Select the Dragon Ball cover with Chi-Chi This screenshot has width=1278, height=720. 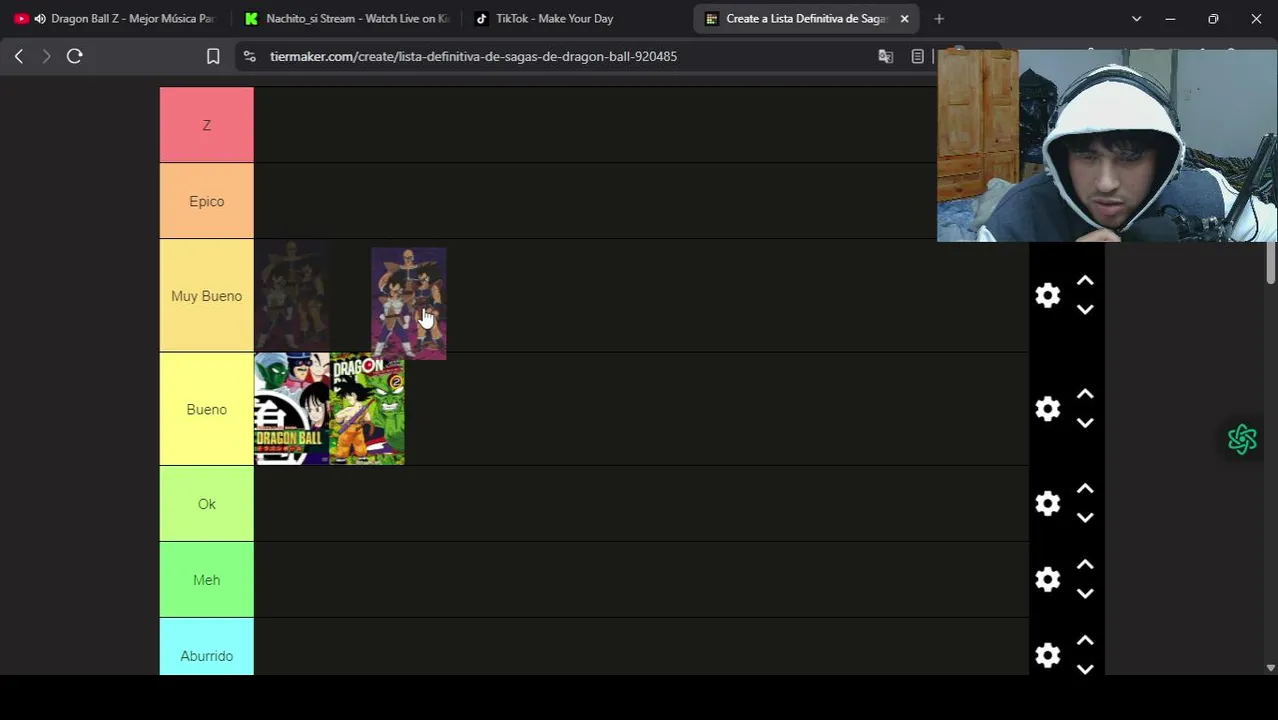point(292,409)
